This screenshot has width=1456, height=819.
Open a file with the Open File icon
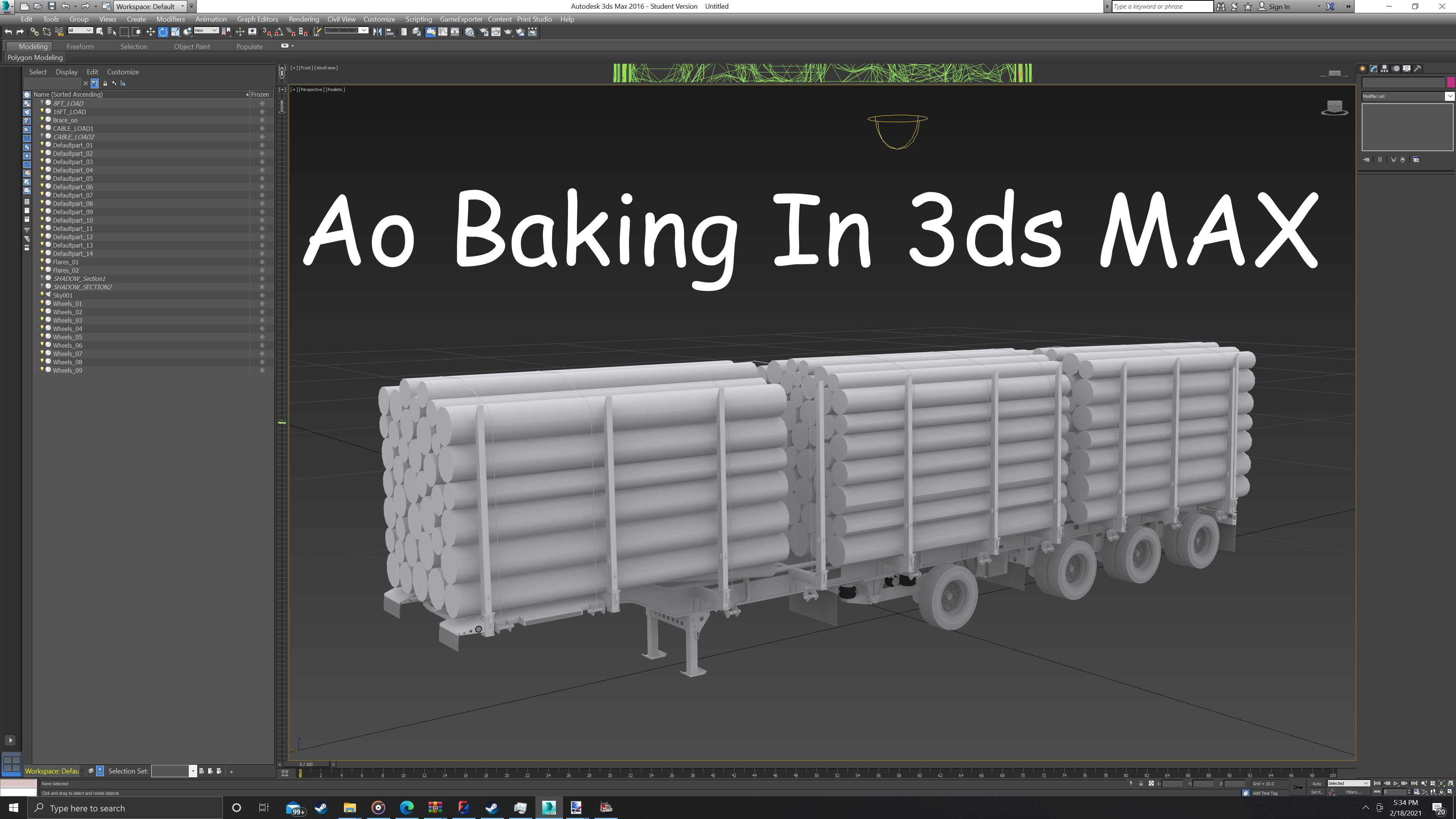coord(38,6)
